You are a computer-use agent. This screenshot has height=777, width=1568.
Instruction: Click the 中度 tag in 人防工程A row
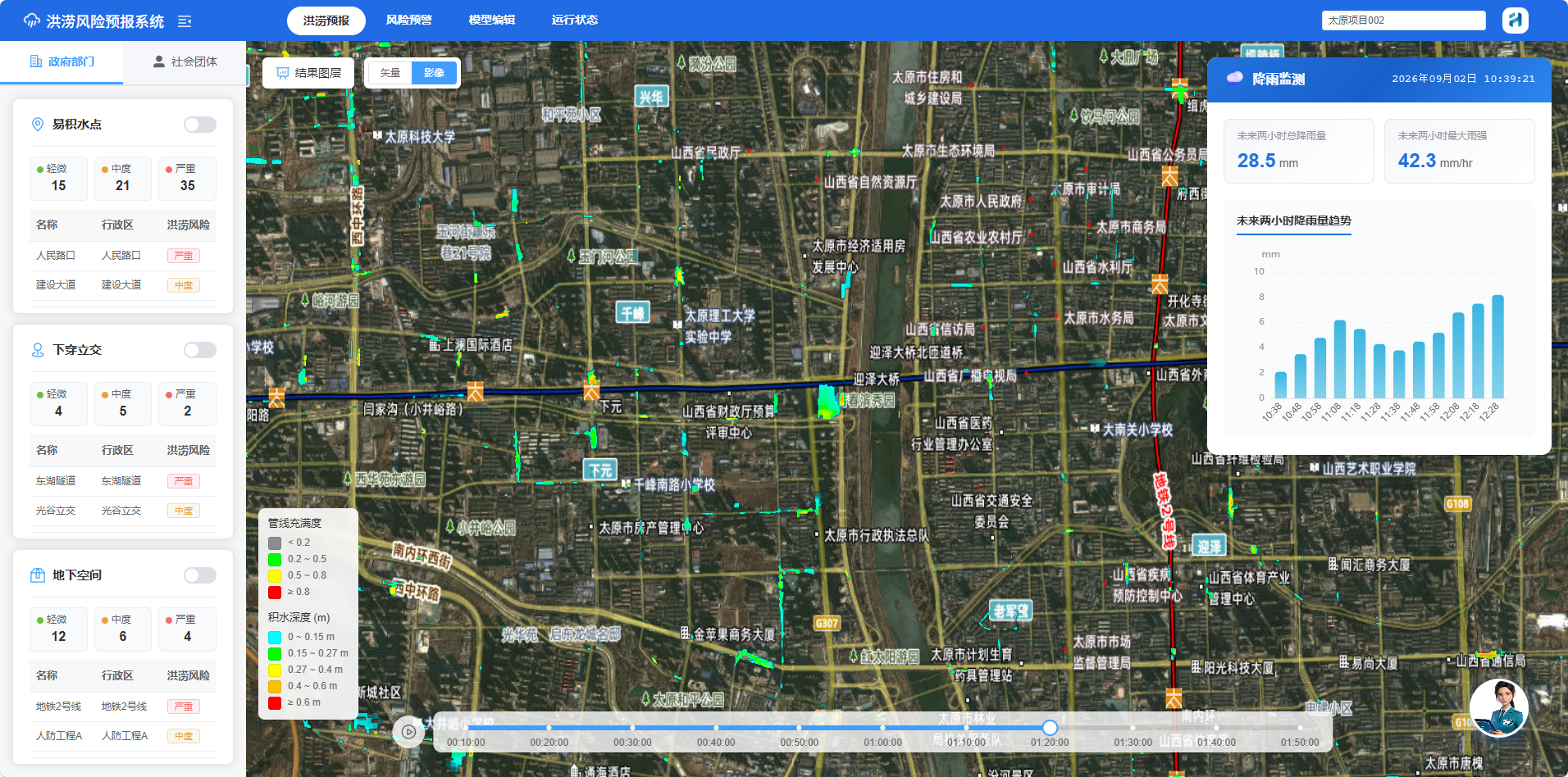pos(184,736)
